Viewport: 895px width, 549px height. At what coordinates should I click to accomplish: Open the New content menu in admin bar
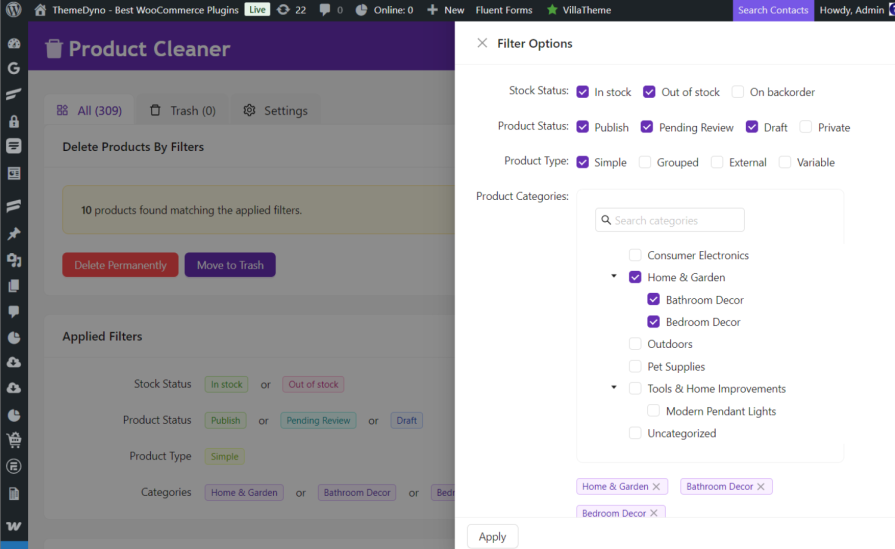[x=445, y=10]
